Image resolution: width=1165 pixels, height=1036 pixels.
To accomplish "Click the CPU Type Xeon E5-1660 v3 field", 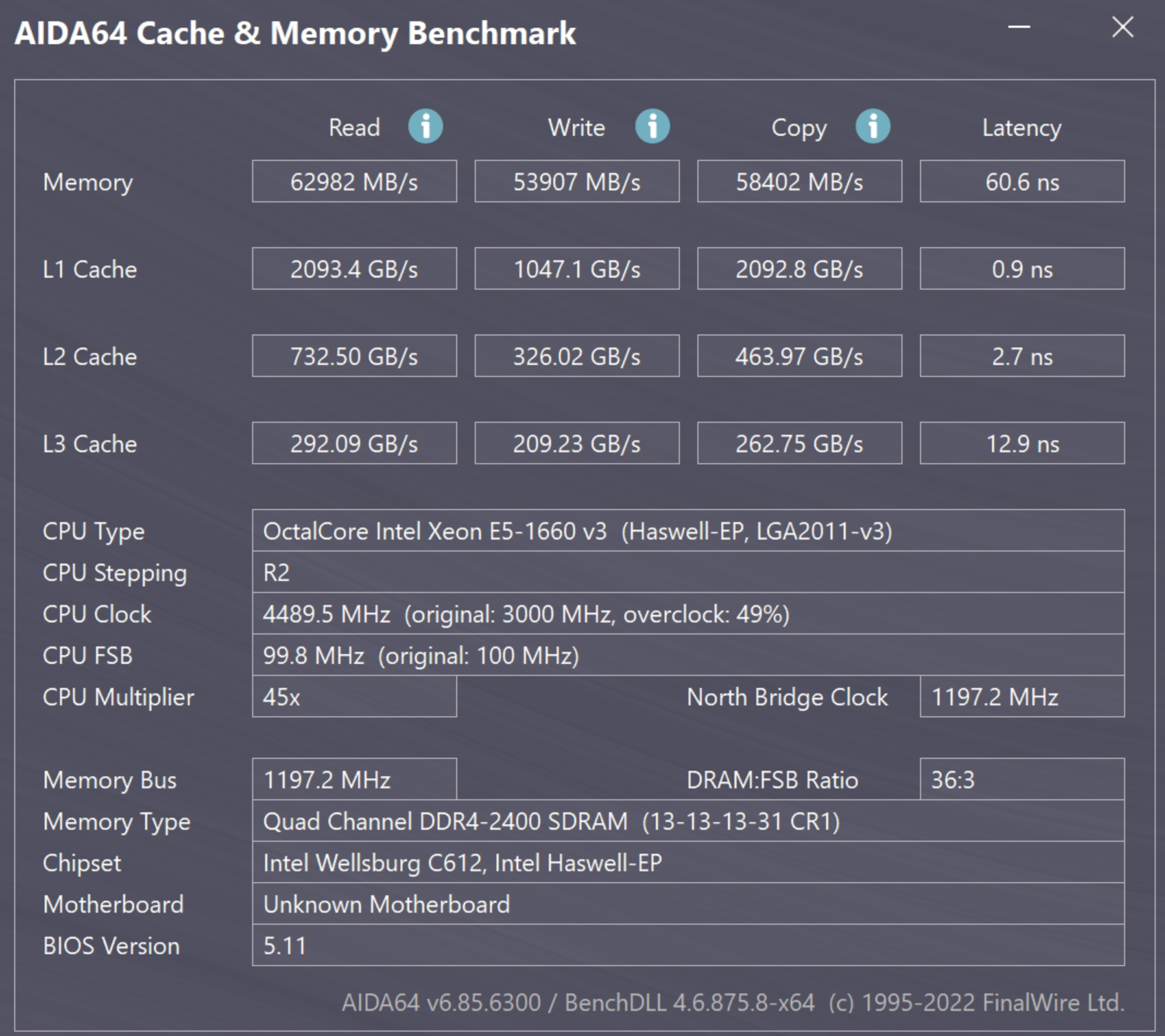I will [x=689, y=530].
